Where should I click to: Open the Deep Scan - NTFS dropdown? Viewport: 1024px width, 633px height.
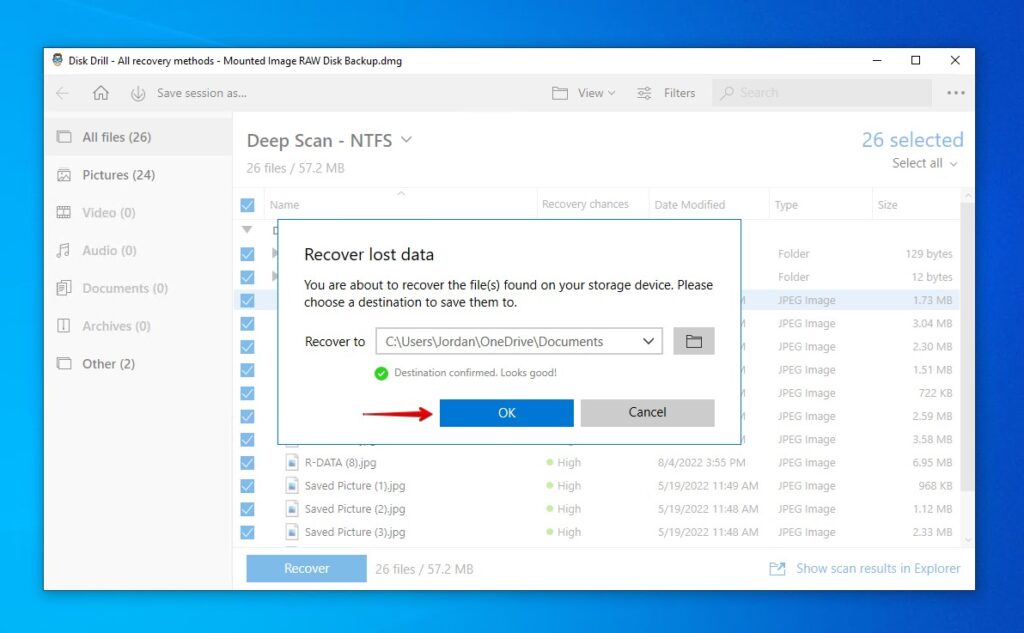tap(406, 140)
